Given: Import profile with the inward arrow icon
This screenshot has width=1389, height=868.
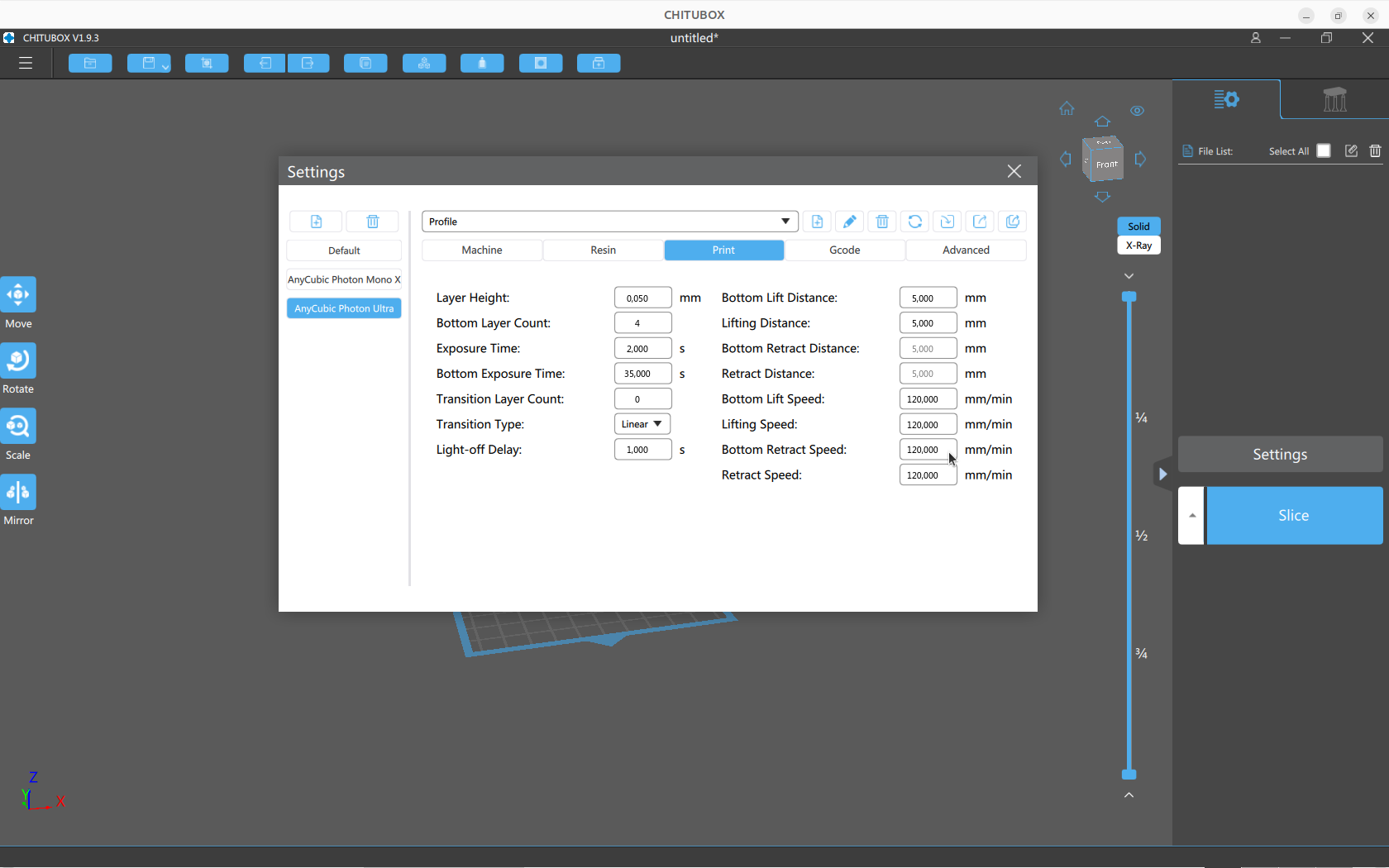Looking at the screenshot, I should click(947, 222).
